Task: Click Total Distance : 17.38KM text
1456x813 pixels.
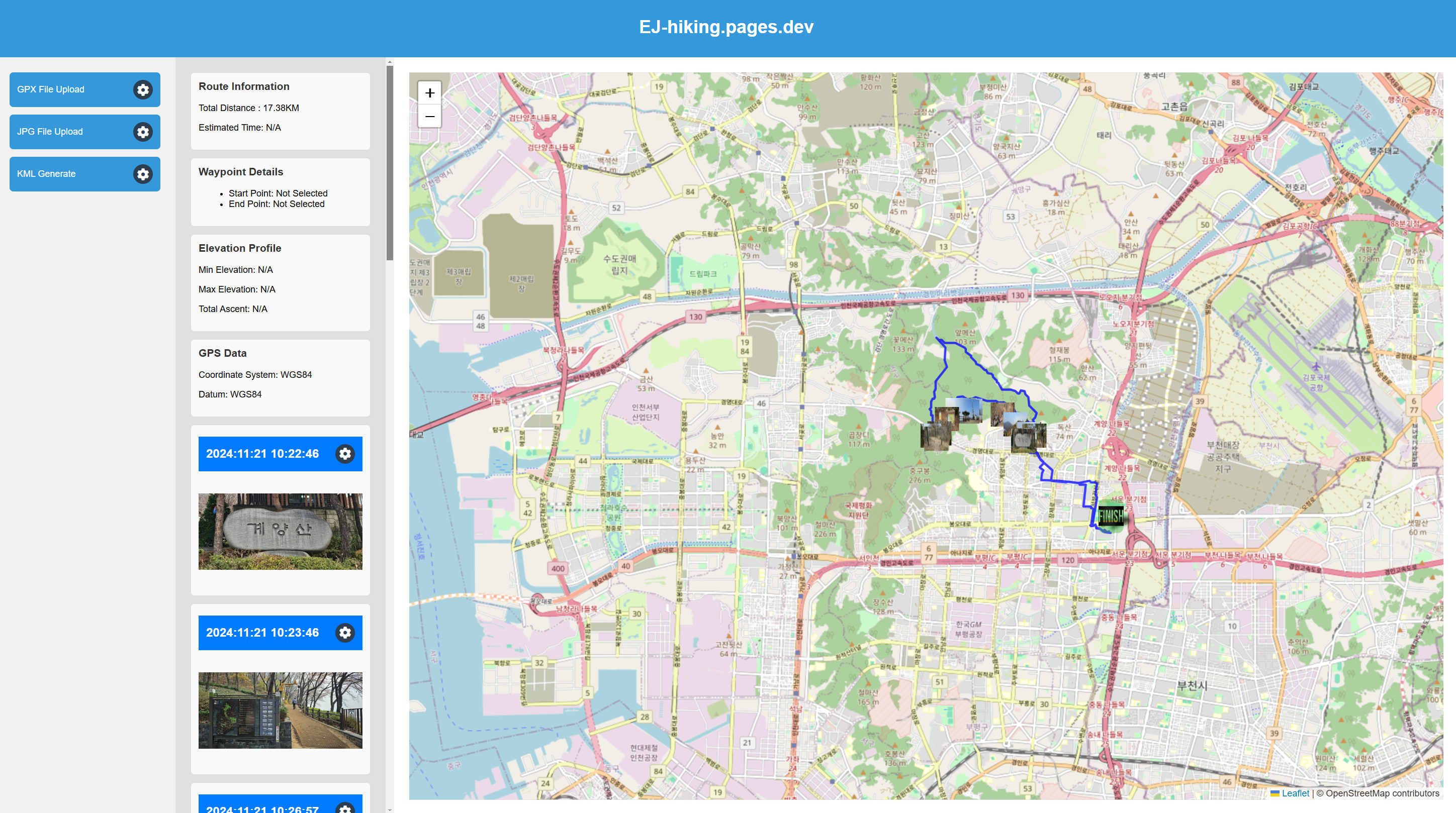Action: pos(249,108)
